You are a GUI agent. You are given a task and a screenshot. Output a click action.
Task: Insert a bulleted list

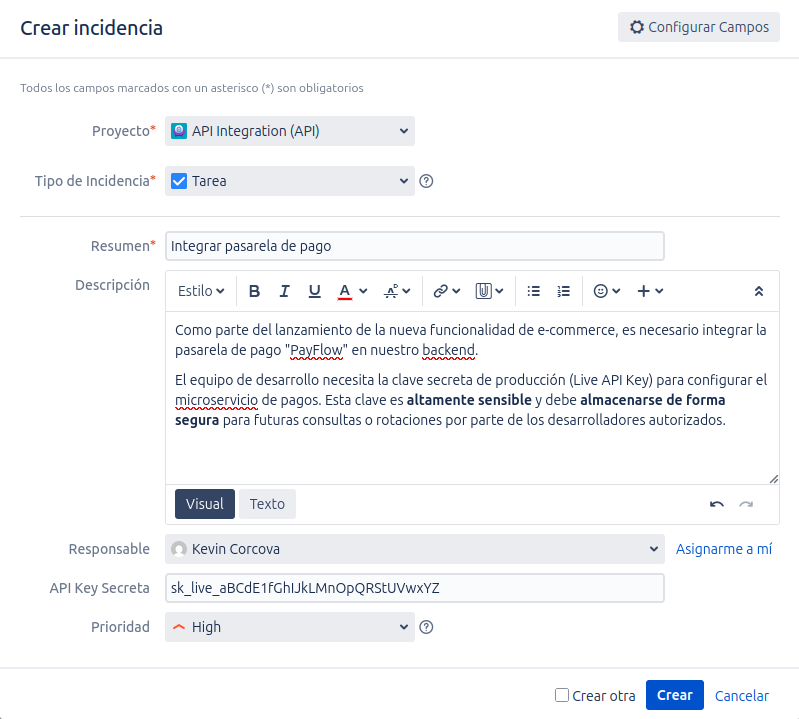pos(534,291)
